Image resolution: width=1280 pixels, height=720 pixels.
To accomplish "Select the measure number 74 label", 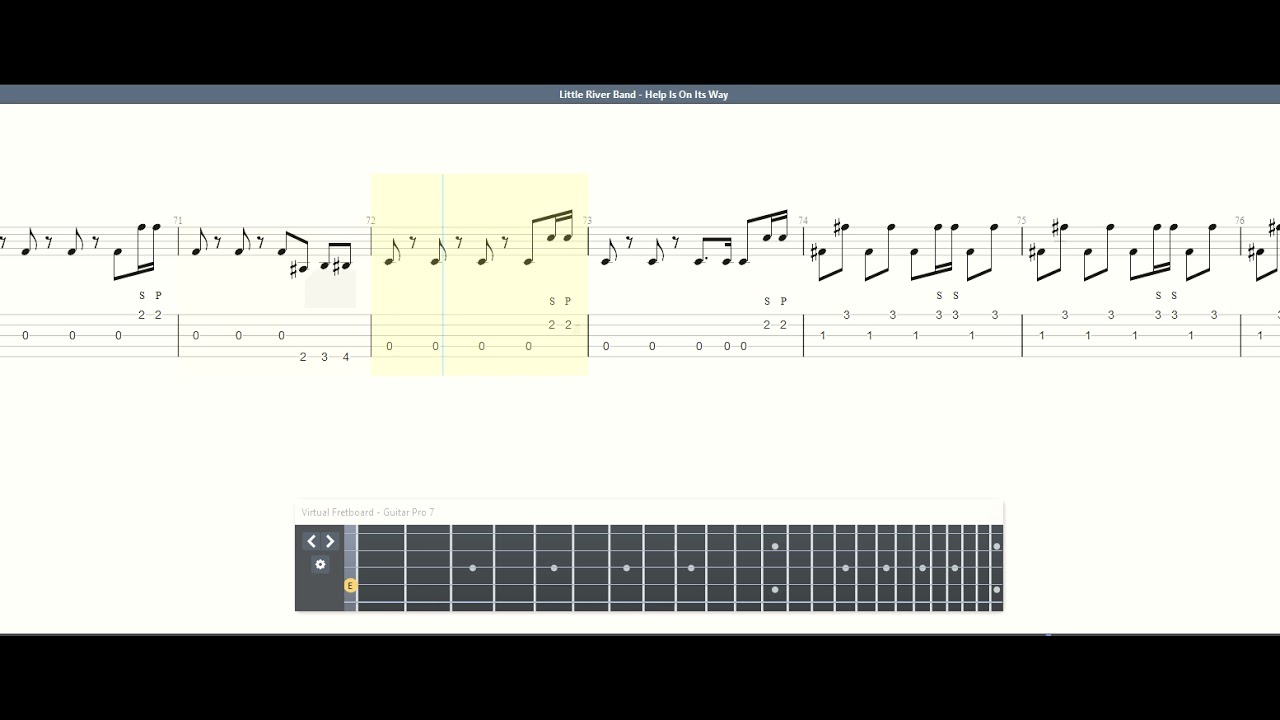I will [803, 221].
